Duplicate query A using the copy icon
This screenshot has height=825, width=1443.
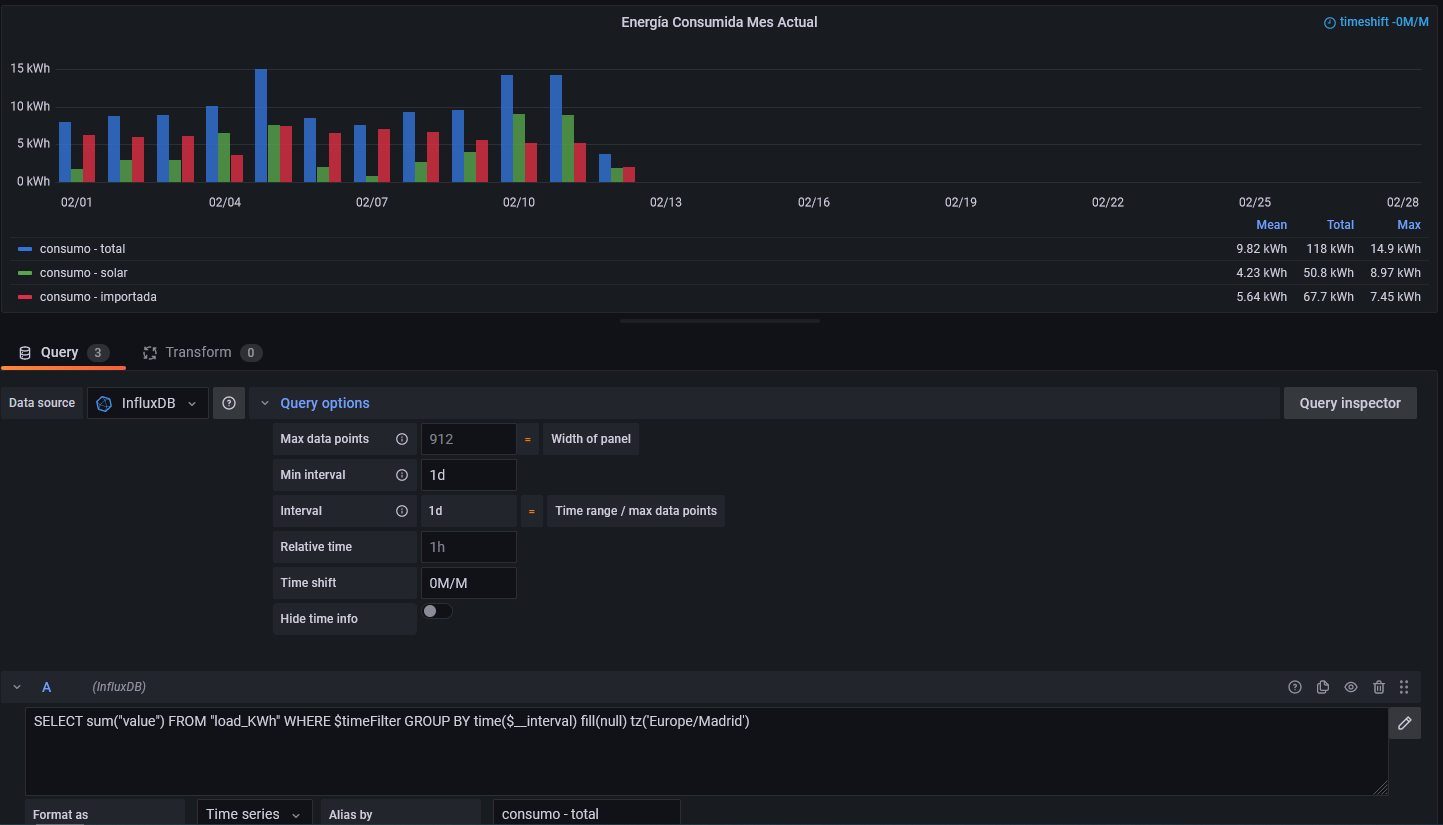point(1323,687)
